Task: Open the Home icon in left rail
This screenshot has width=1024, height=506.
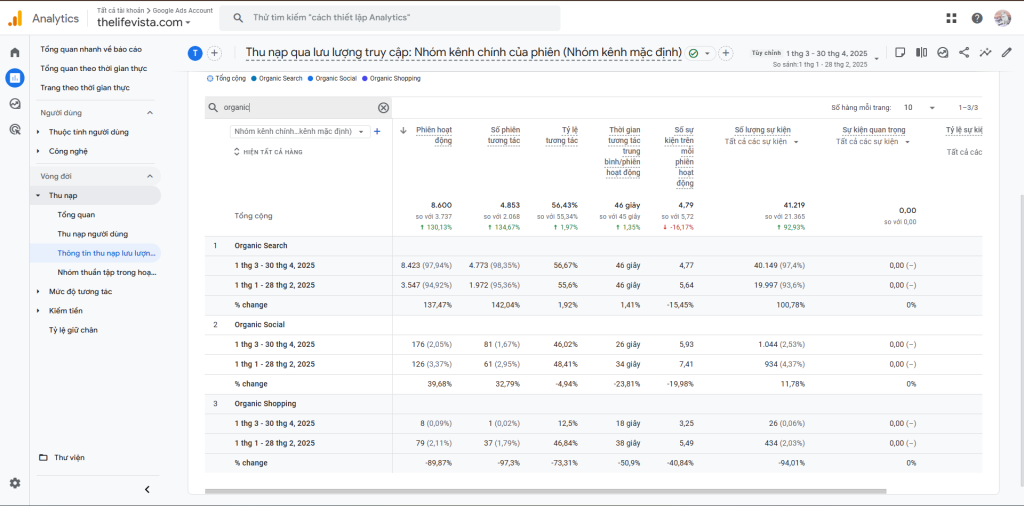Action: pos(14,53)
